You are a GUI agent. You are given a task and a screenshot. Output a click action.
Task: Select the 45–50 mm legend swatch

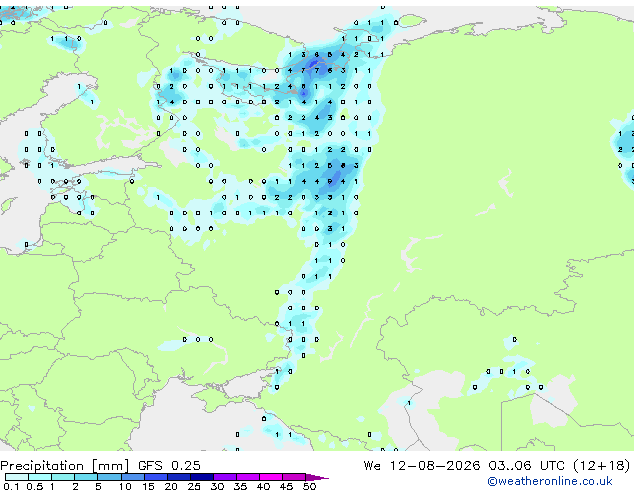294,477
